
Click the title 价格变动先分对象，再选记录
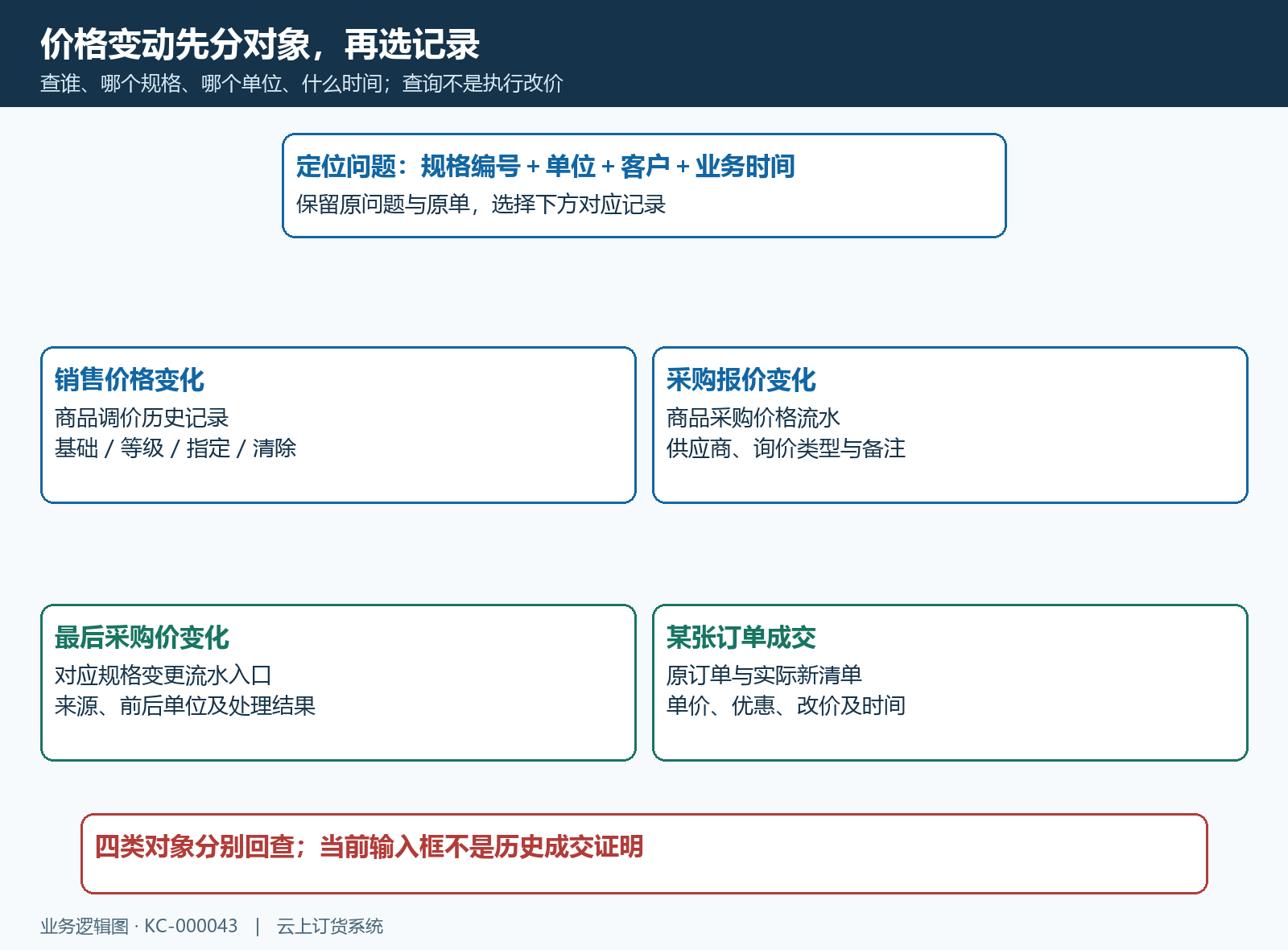point(260,44)
